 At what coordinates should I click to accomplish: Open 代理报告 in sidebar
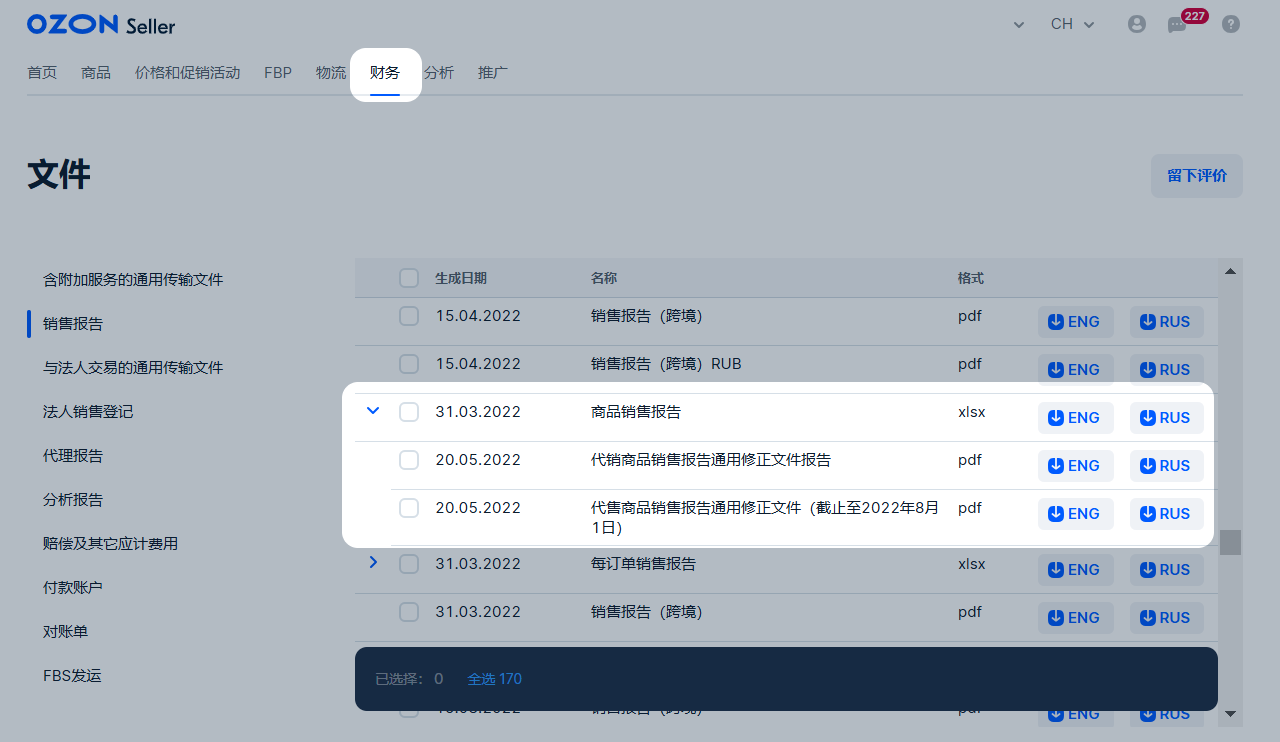coord(73,456)
